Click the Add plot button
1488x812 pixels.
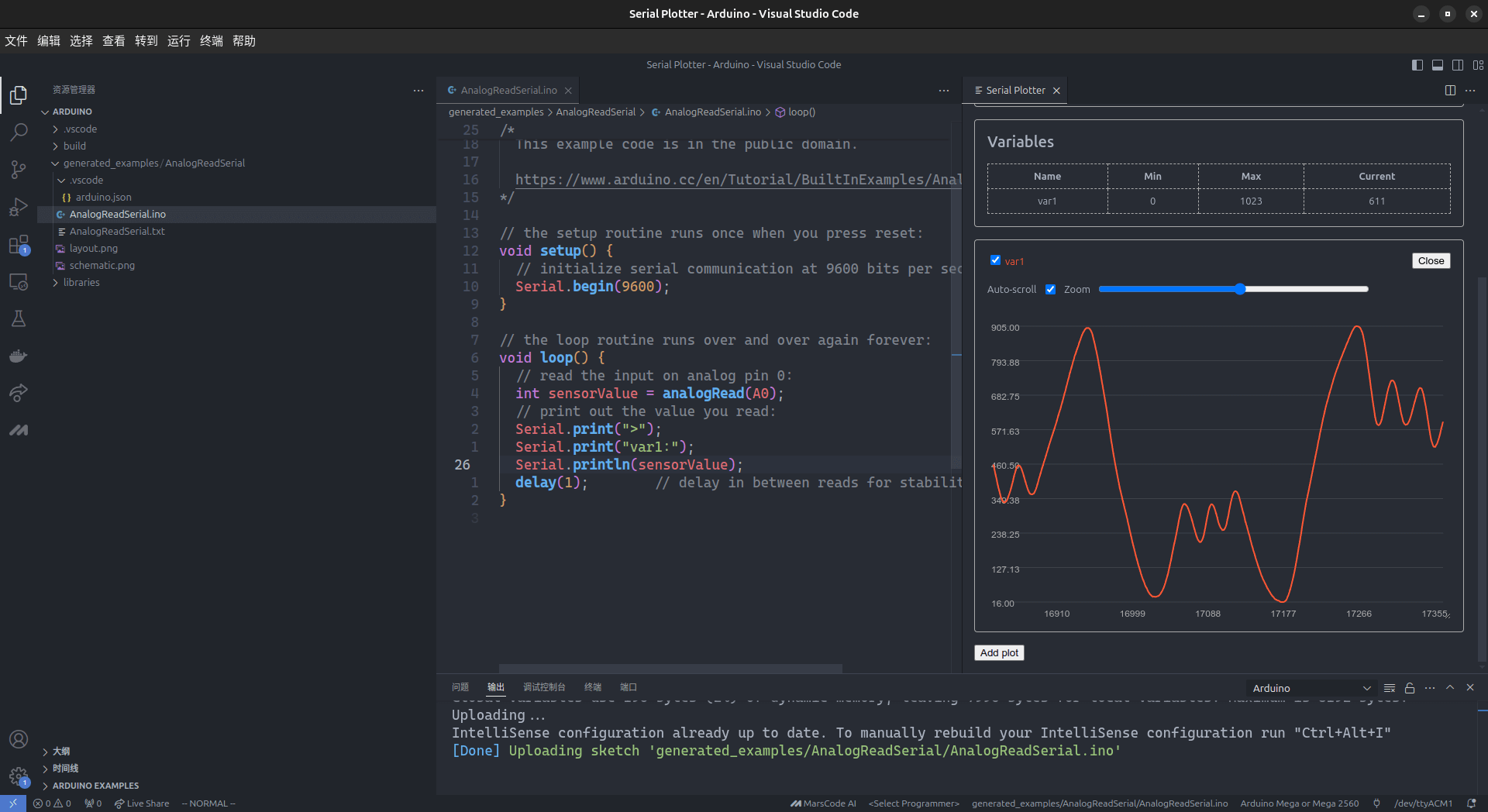pyautogui.click(x=999, y=653)
